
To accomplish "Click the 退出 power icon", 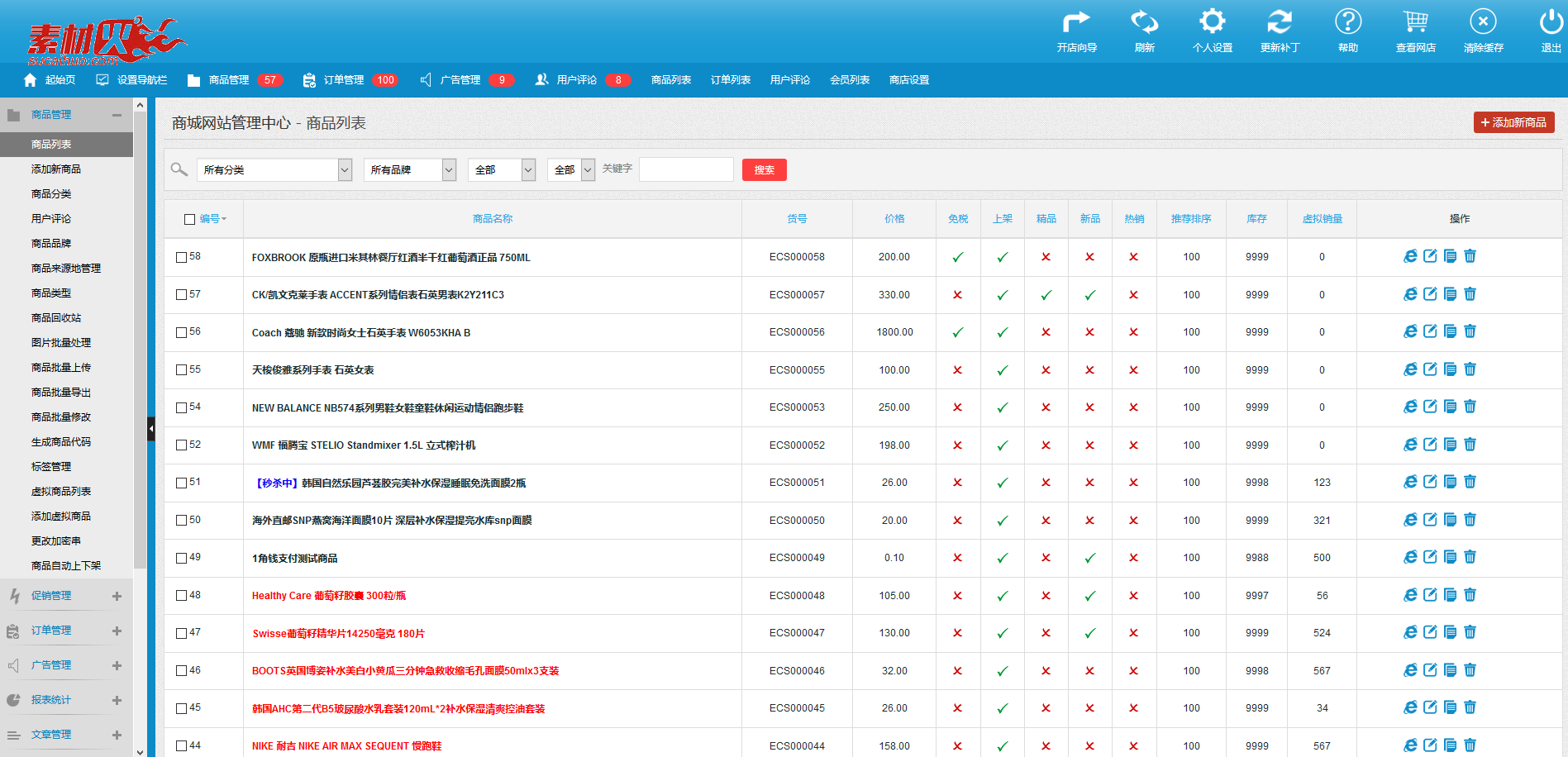I will 1551,21.
